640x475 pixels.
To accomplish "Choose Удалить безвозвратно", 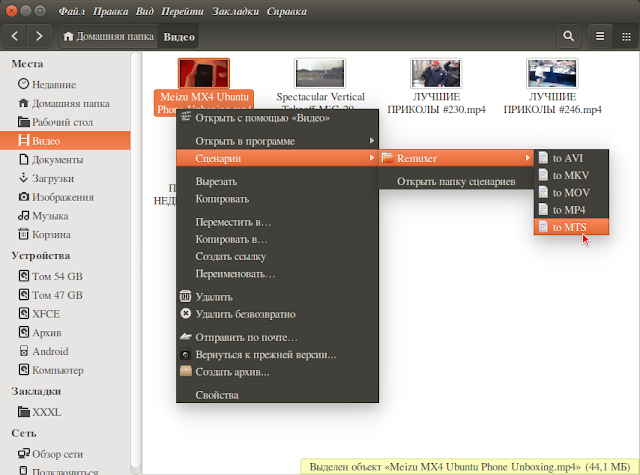I will (x=278, y=314).
